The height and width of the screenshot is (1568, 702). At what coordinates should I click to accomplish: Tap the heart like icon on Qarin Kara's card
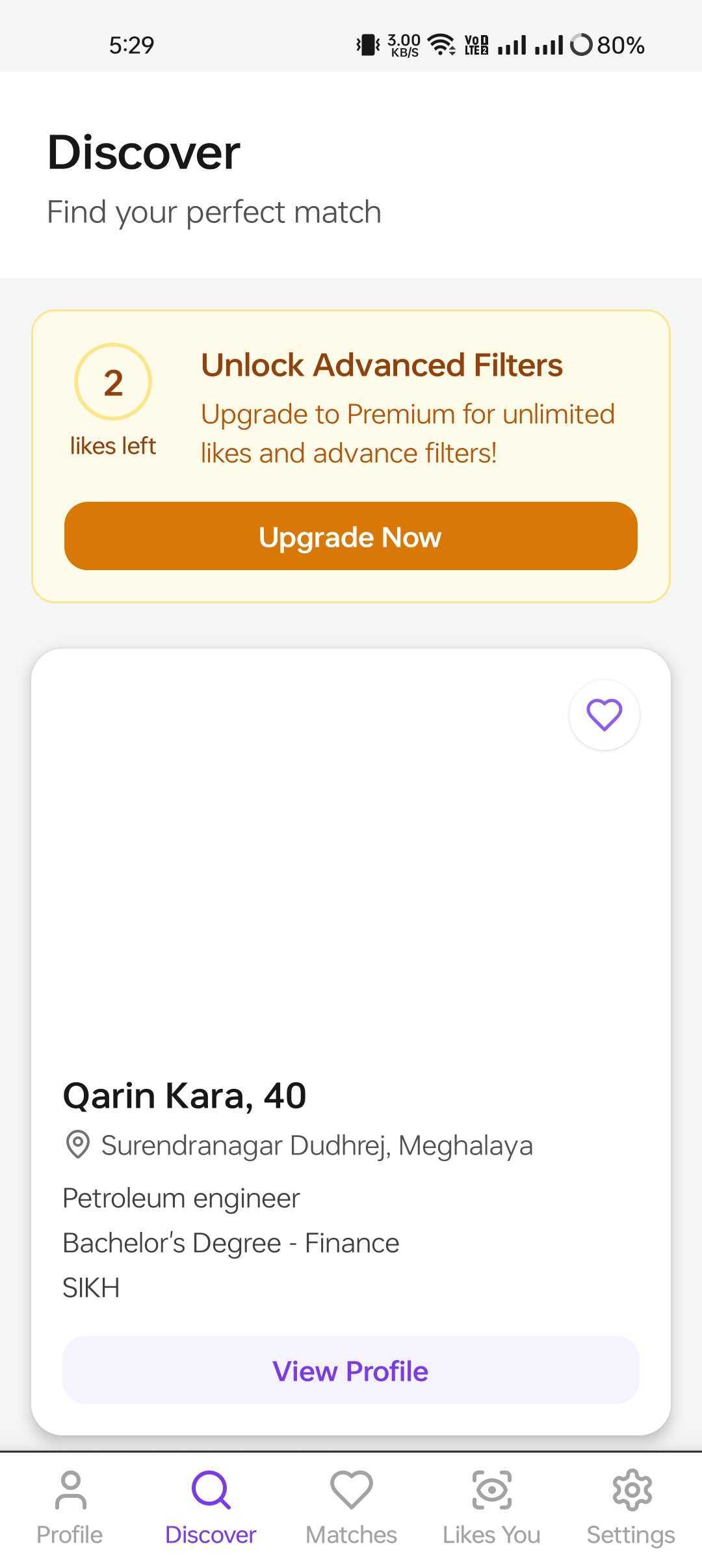[604, 715]
